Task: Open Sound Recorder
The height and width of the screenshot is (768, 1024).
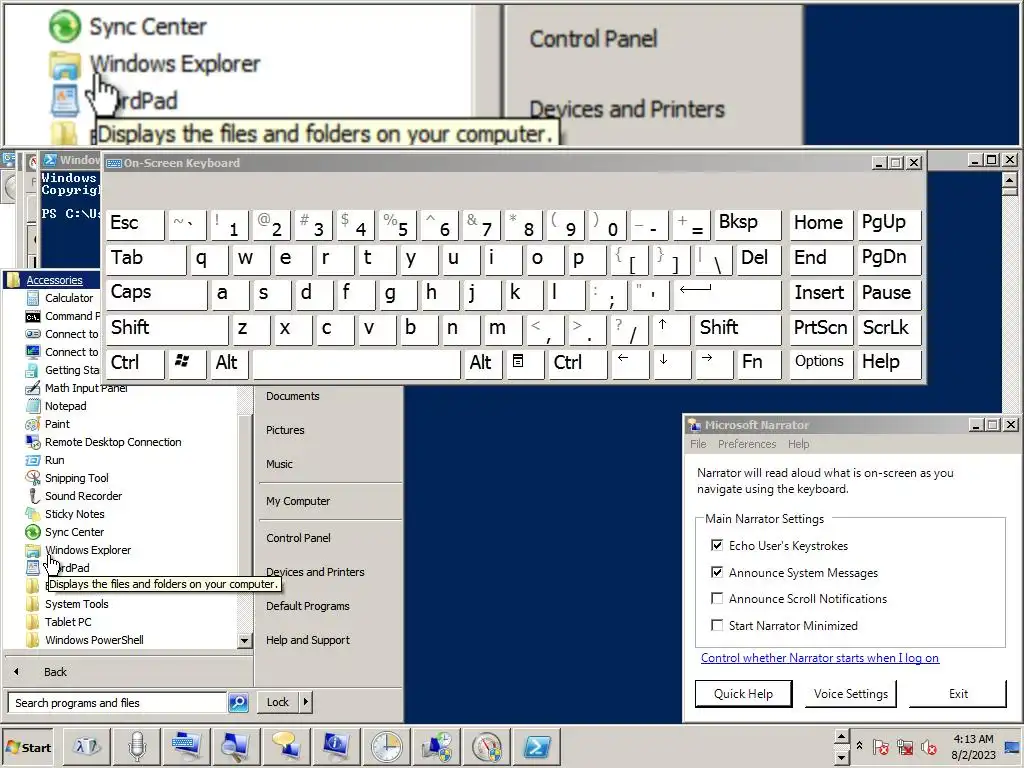Action: (74, 496)
